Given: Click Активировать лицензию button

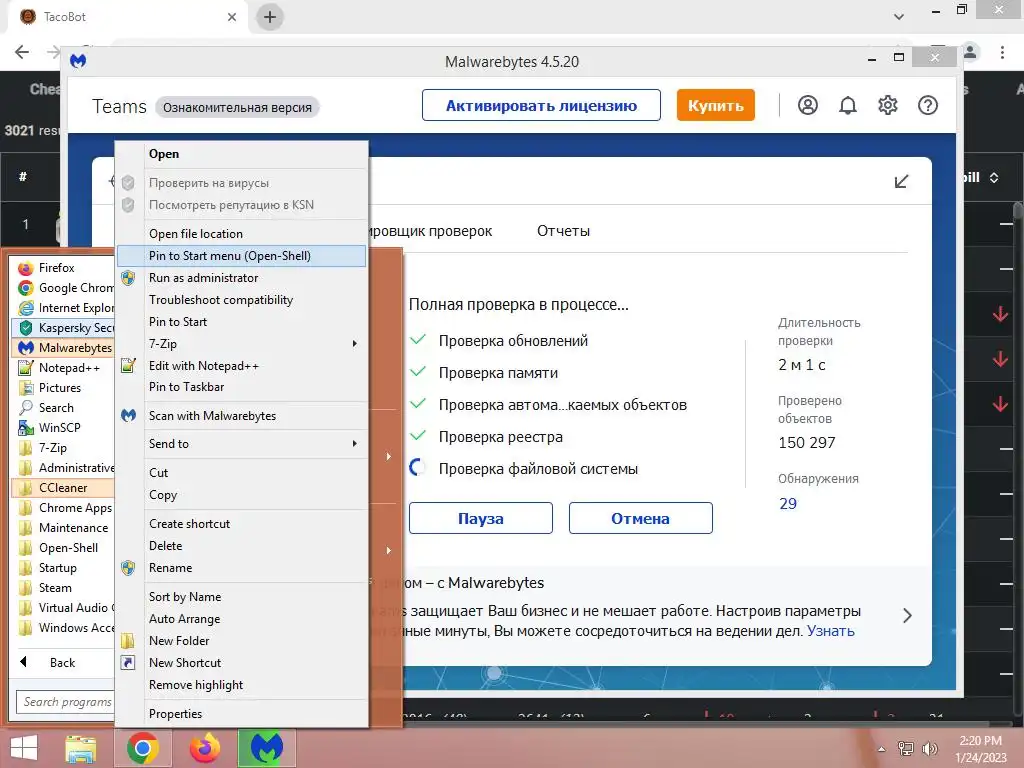Looking at the screenshot, I should tap(541, 105).
